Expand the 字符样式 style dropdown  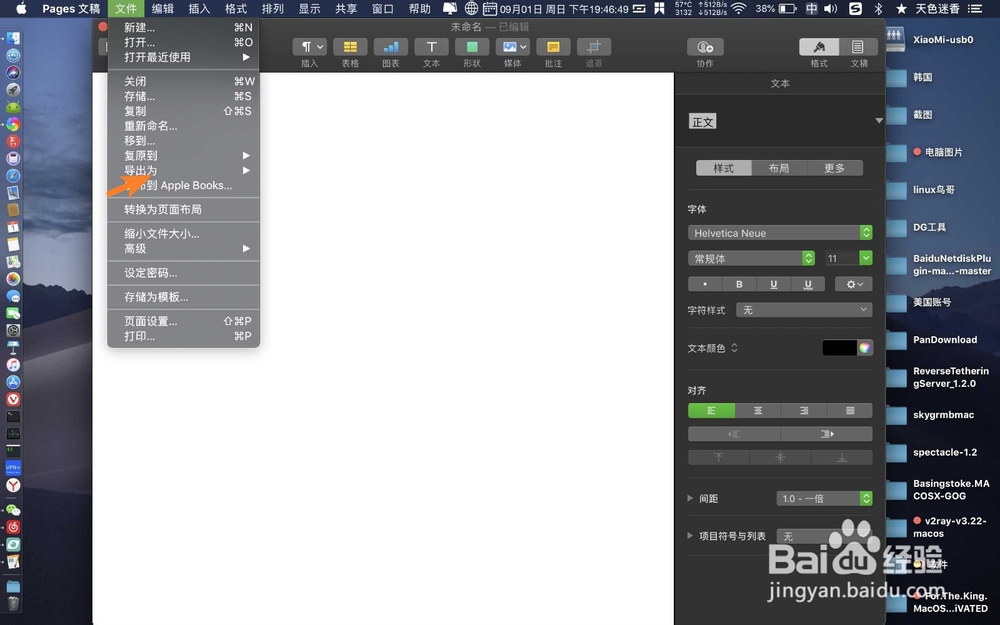803,309
